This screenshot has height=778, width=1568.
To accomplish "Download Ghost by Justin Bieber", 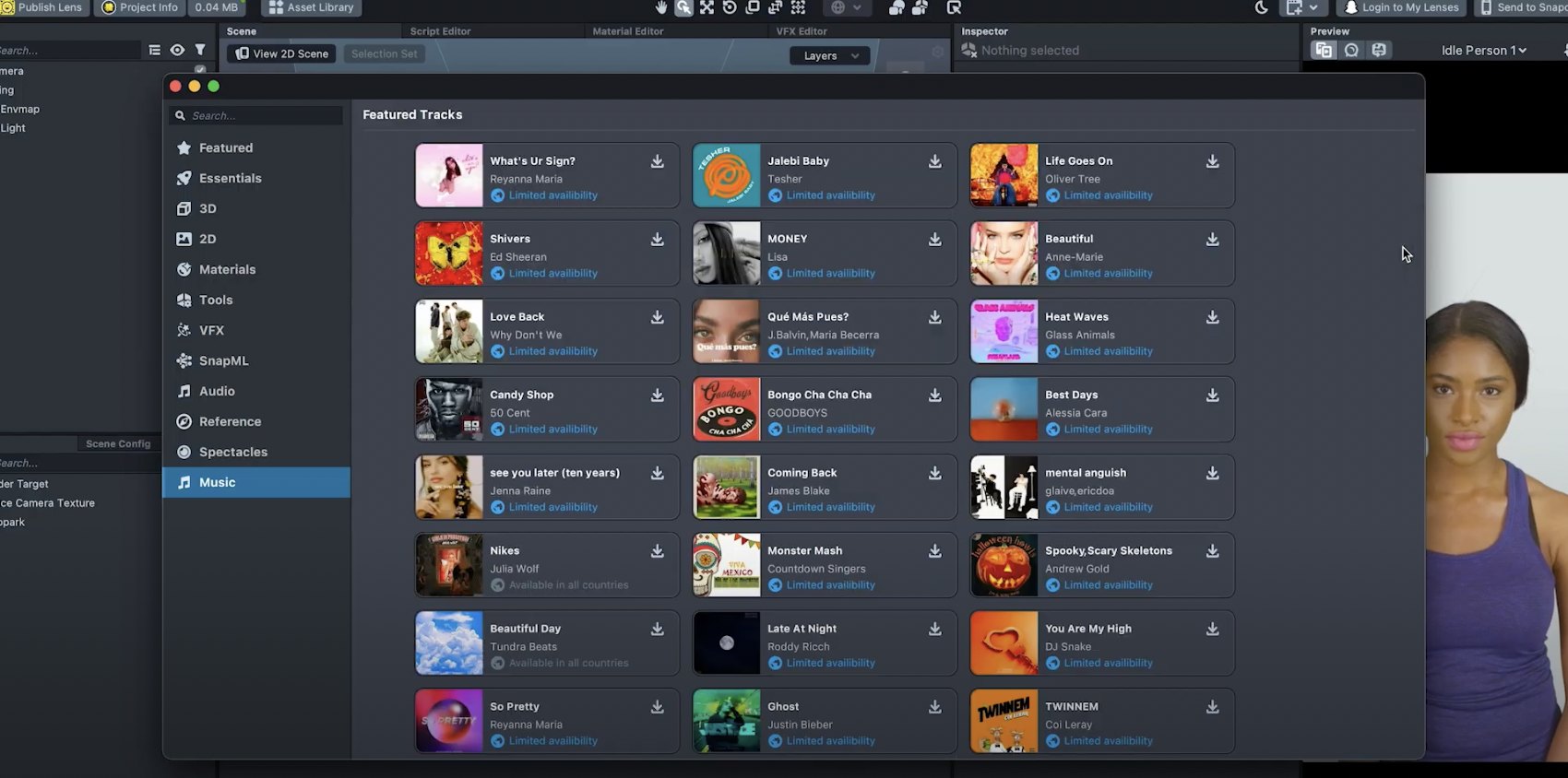I will tap(935, 706).
